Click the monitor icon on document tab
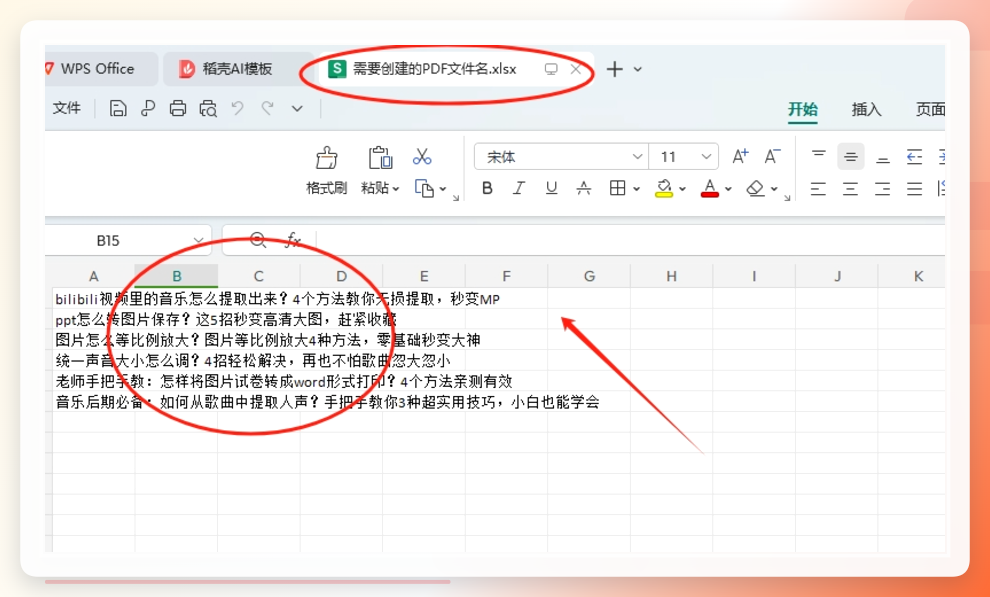 click(551, 69)
